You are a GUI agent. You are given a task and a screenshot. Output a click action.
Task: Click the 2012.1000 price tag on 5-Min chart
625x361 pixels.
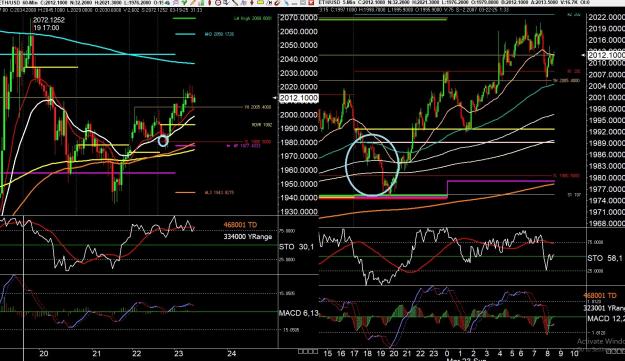tap(606, 55)
